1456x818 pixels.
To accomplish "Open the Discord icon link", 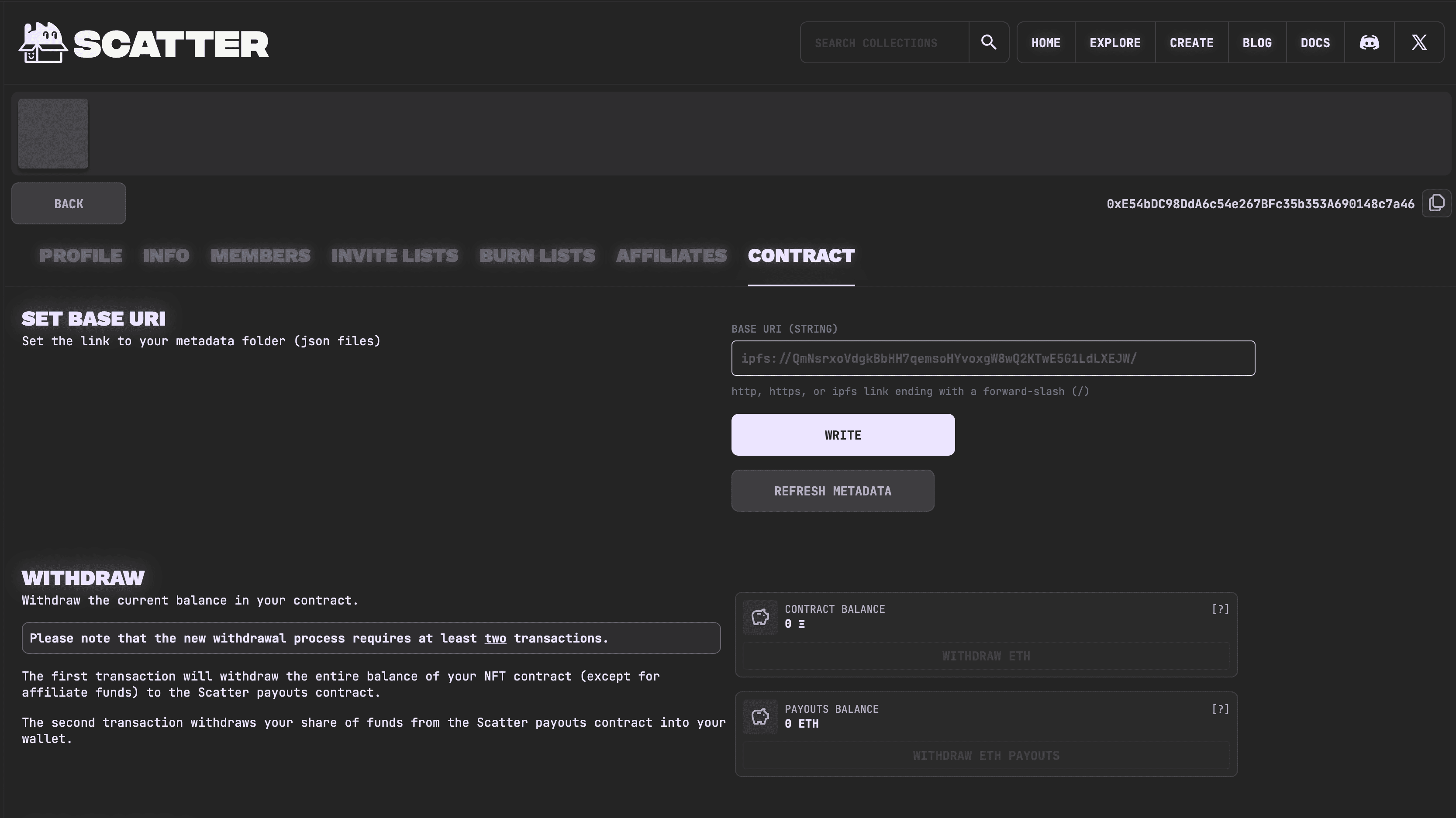I will tap(1369, 42).
